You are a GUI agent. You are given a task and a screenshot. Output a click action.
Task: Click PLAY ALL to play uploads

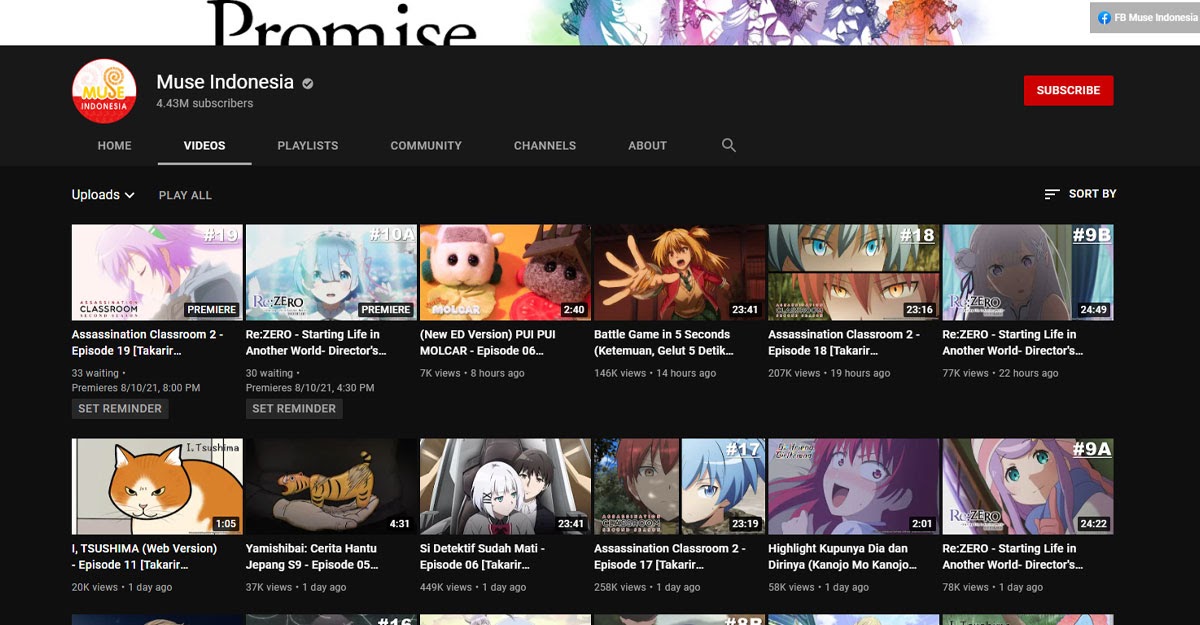tap(184, 194)
